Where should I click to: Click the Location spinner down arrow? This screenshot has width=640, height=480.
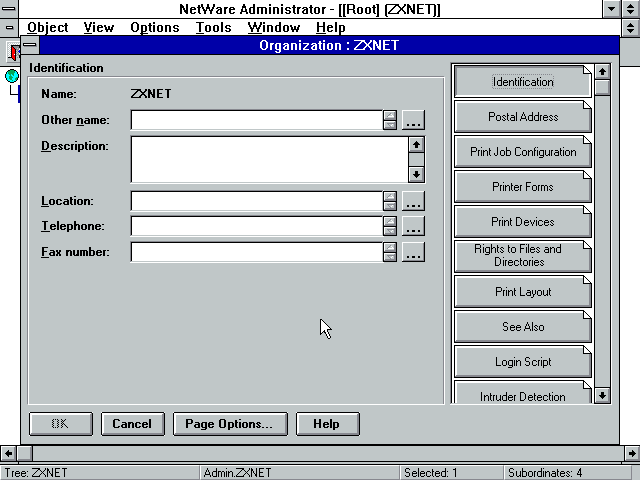(x=390, y=206)
